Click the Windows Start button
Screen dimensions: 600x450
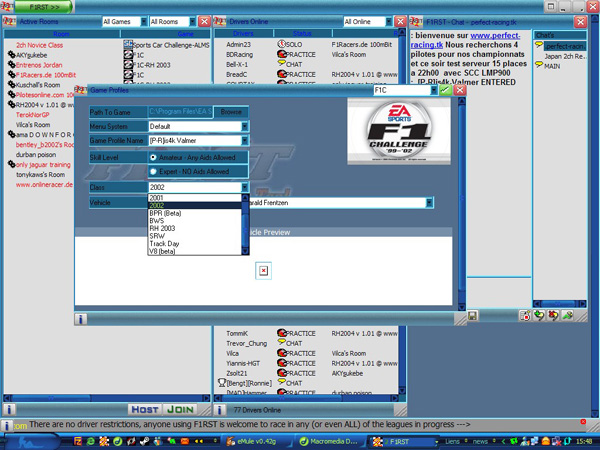pos(29,441)
